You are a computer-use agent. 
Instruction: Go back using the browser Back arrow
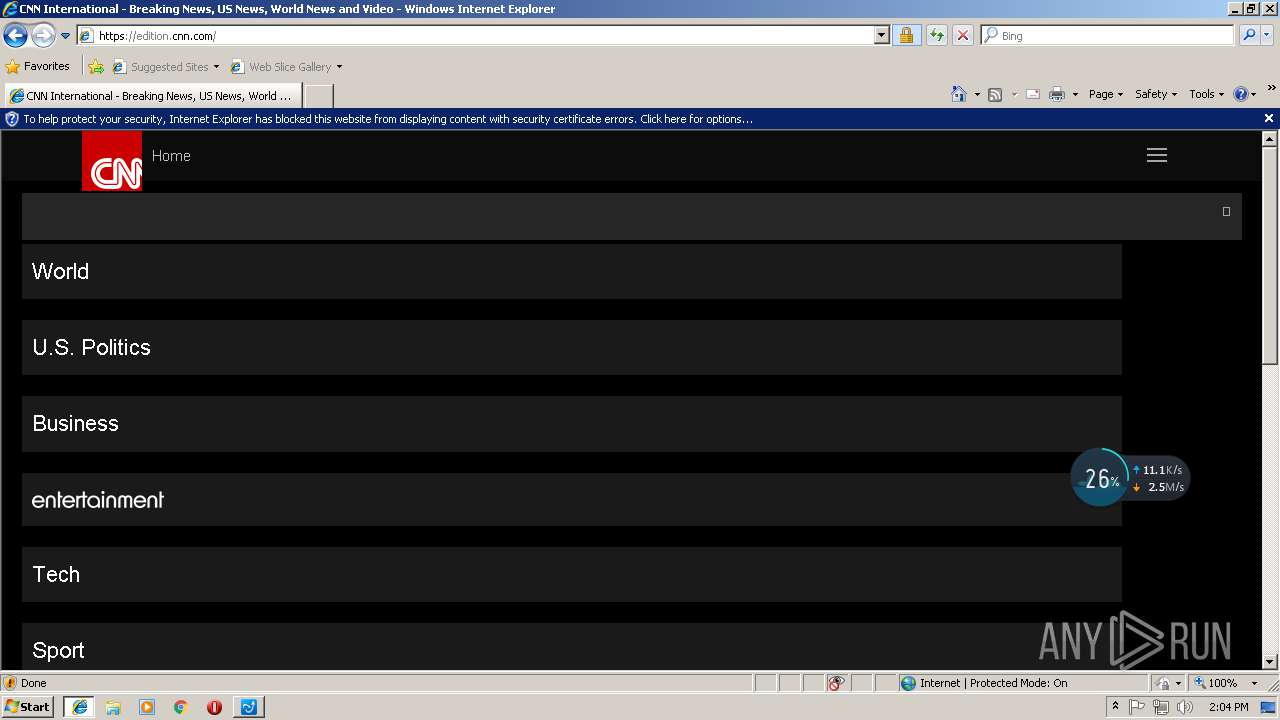[x=15, y=36]
